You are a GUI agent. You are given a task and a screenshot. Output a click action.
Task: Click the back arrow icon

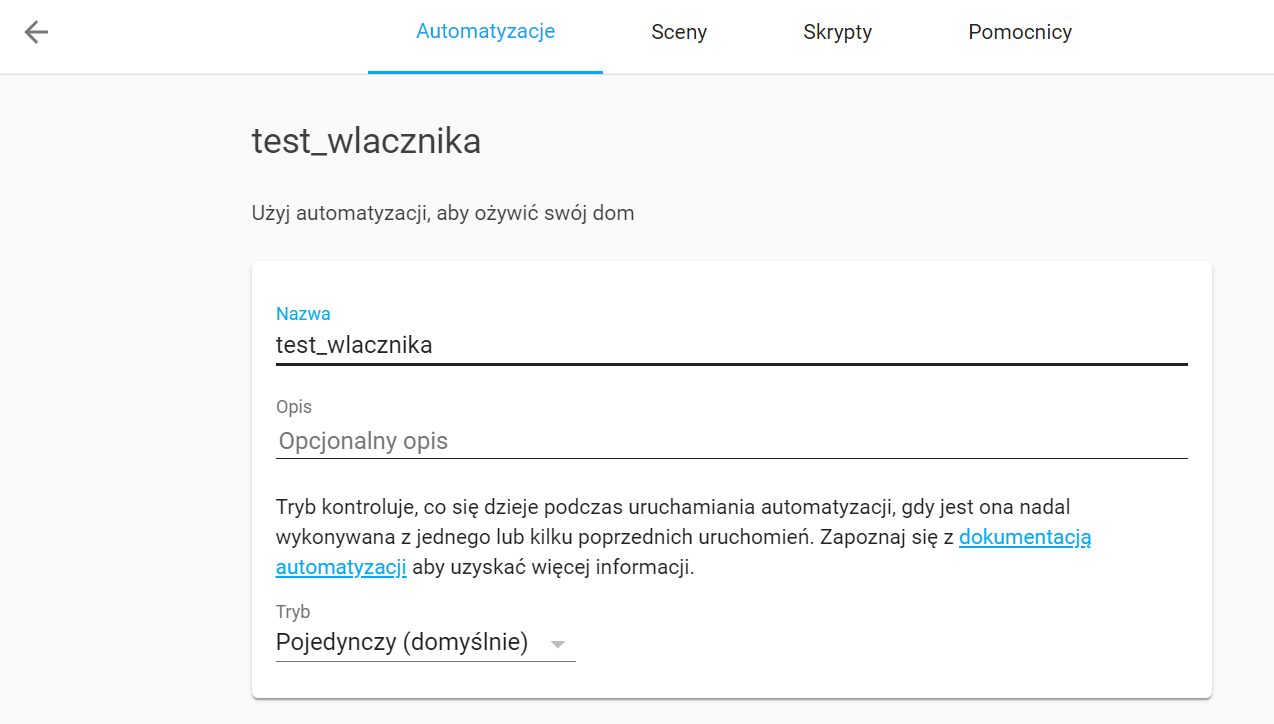coord(36,33)
